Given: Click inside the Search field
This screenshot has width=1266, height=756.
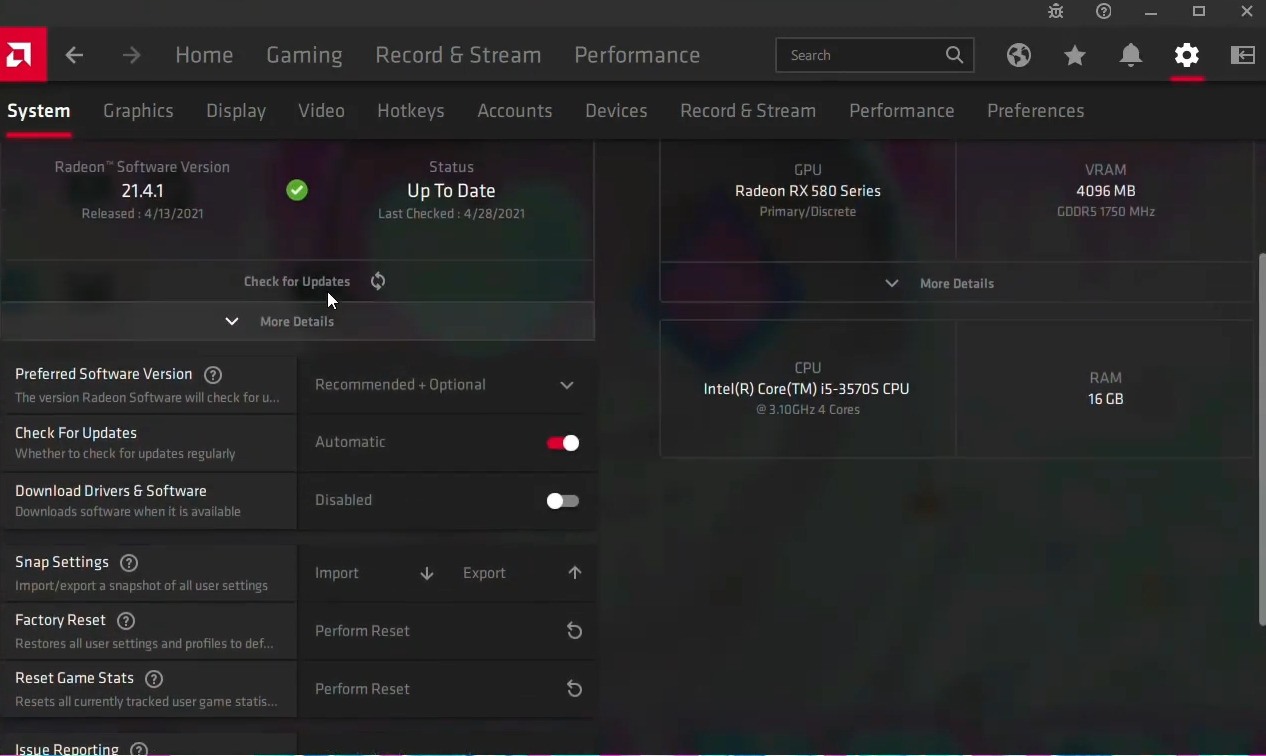Looking at the screenshot, I should pos(860,55).
